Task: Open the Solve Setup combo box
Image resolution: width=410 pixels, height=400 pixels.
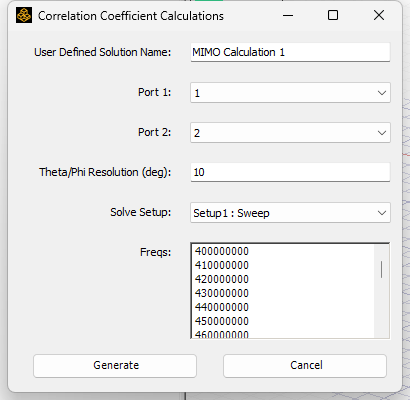Action: click(x=290, y=213)
